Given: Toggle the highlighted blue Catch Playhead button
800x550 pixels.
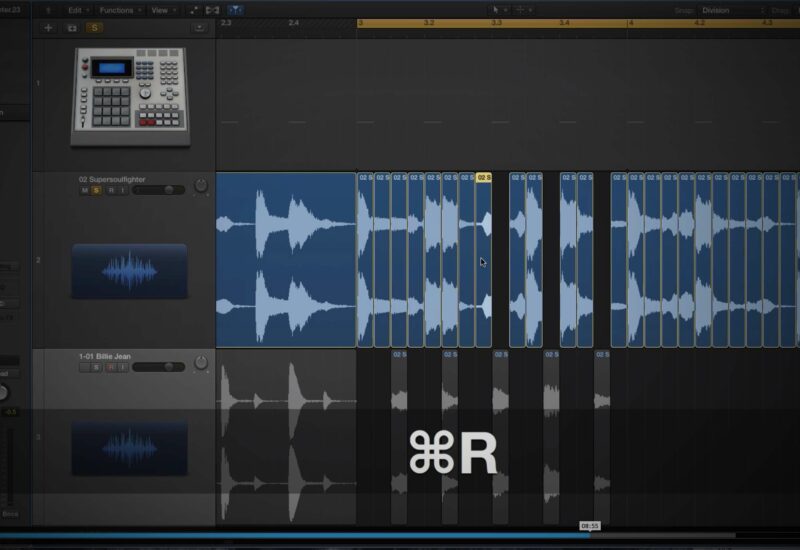Looking at the screenshot, I should click(x=235, y=10).
